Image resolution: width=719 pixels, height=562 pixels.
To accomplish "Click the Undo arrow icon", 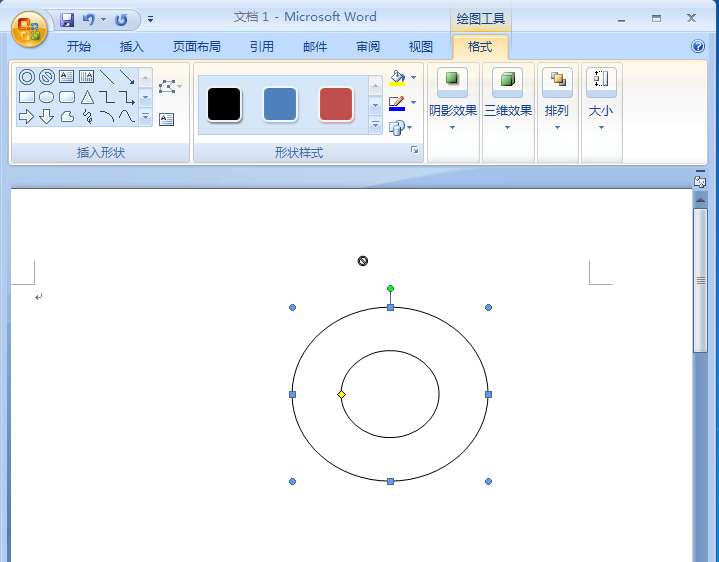I will pyautogui.click(x=89, y=19).
